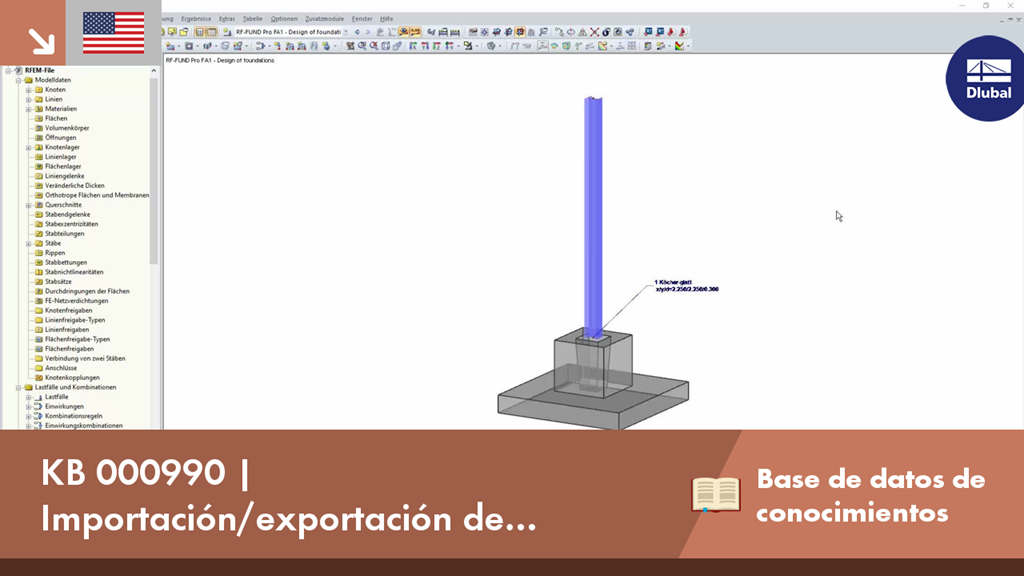
Task: Expand the Linien tree node
Action: 29,99
